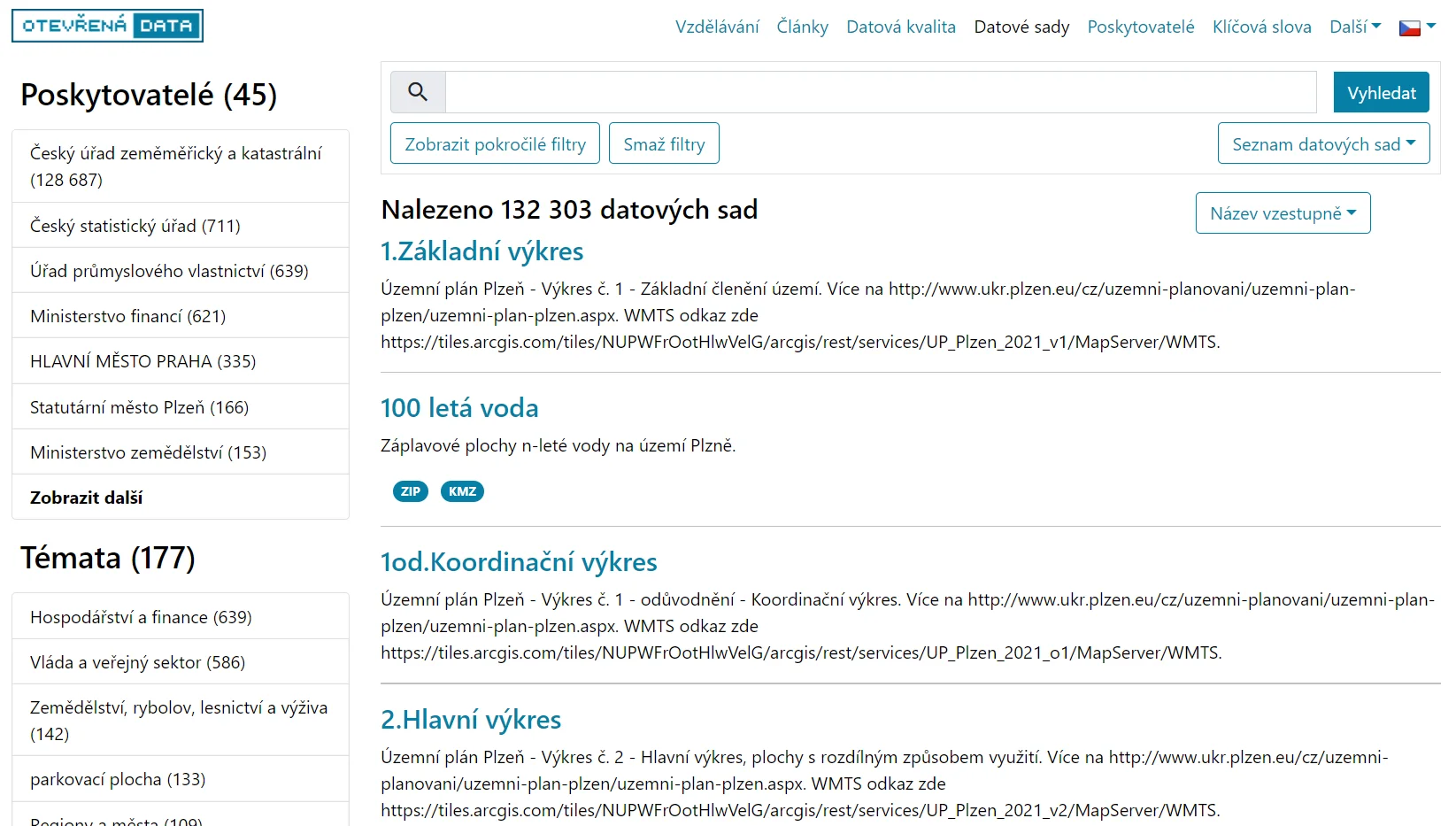1456x826 pixels.
Task: Filter by Český statistický úřad provider
Action: click(x=135, y=226)
